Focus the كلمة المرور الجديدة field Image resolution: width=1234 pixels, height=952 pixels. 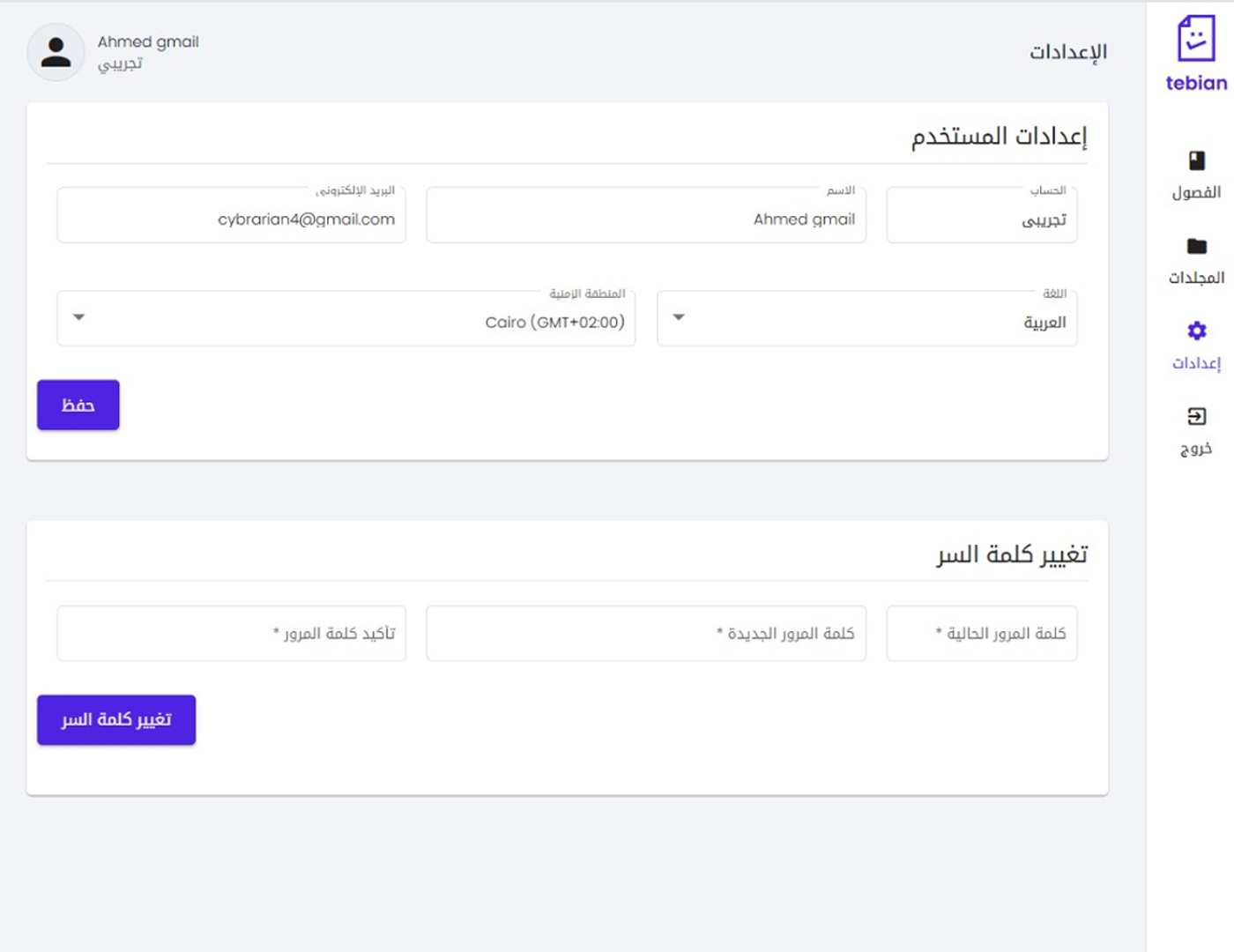point(646,633)
